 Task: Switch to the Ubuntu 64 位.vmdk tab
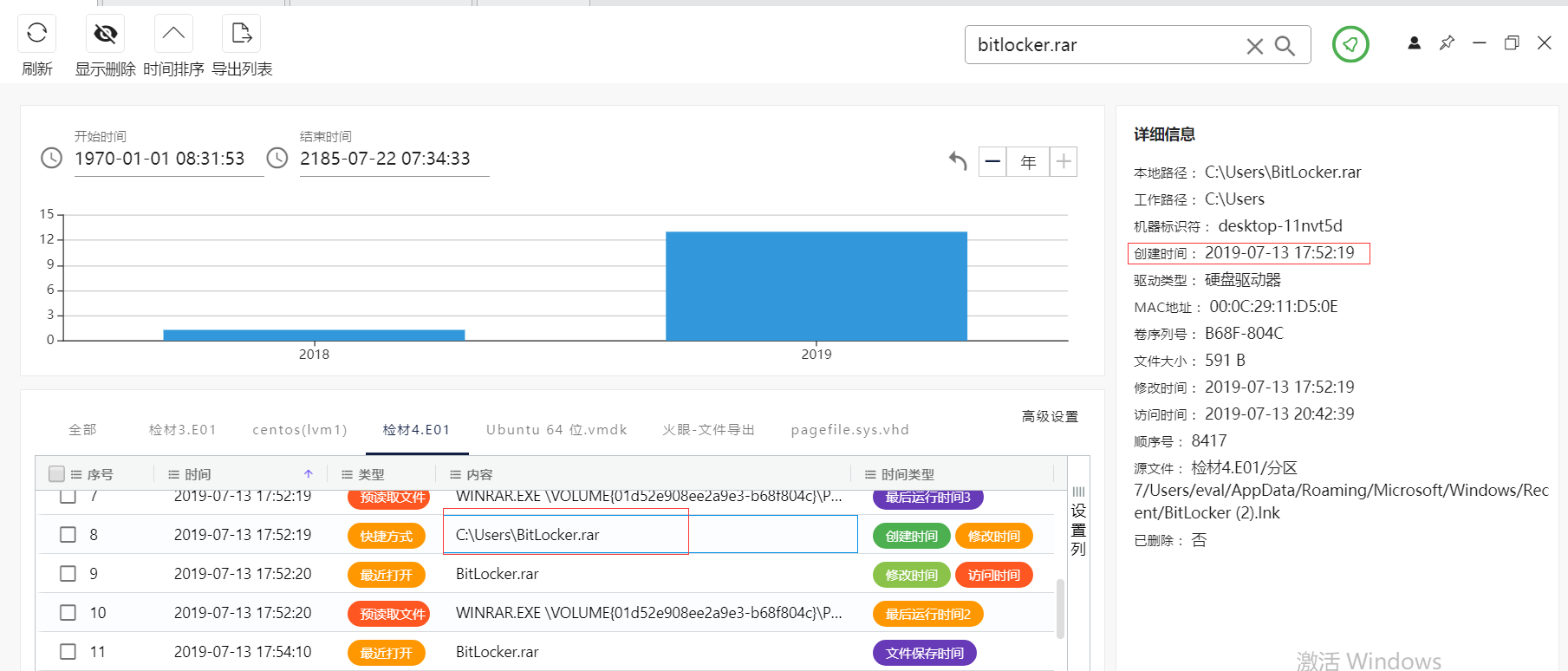point(556,430)
